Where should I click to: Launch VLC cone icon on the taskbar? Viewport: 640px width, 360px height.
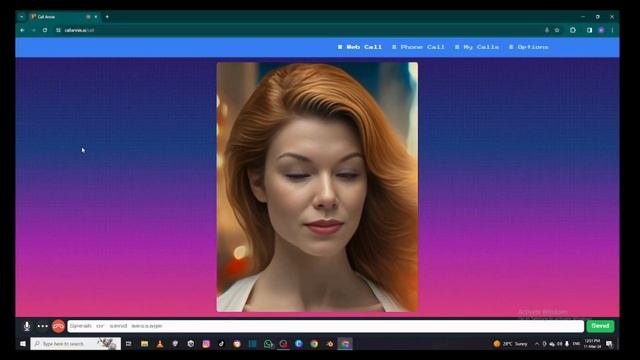pyautogui.click(x=160, y=344)
